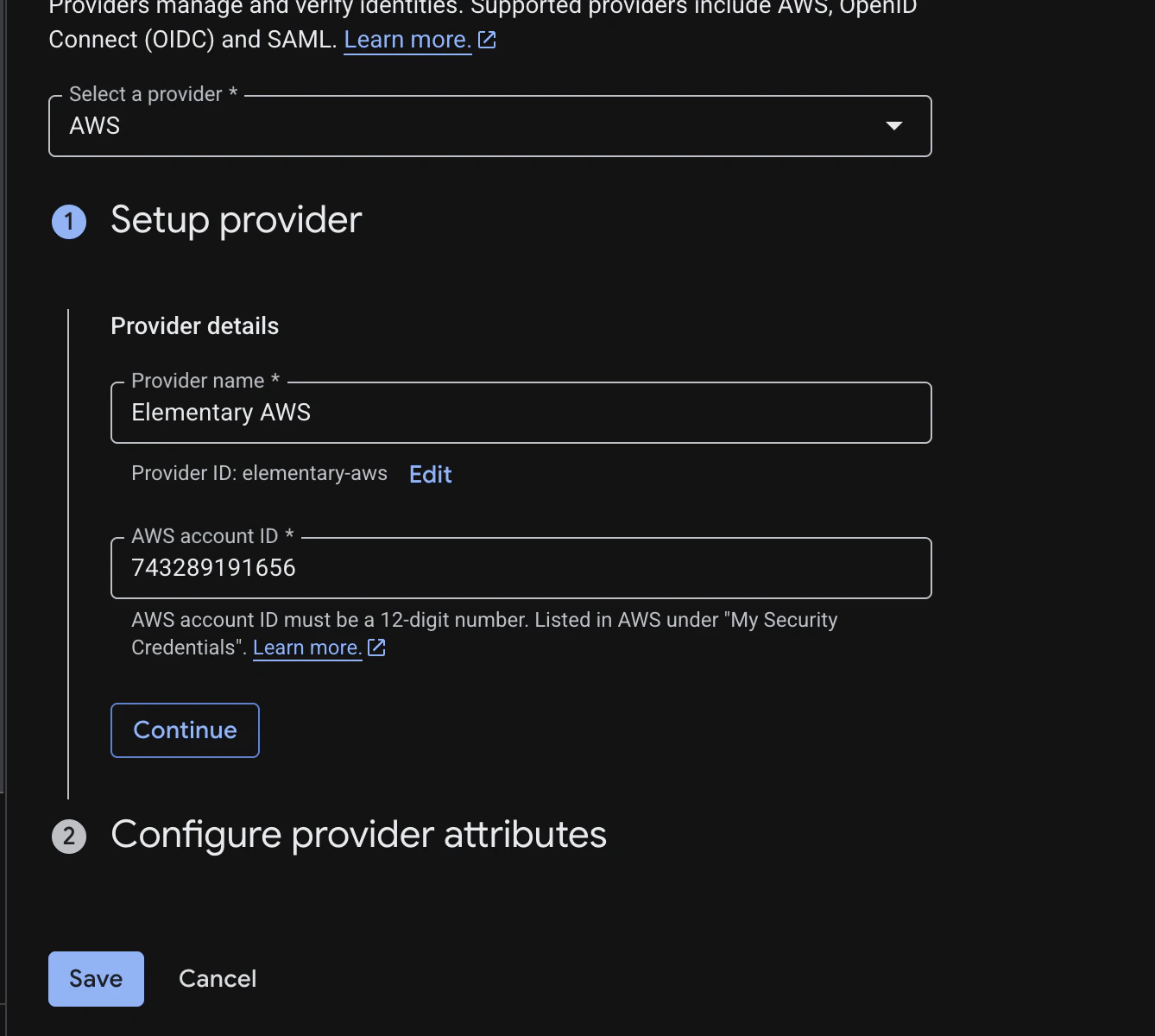Viewport: 1155px width, 1036px height.
Task: Click the step 1 circle indicator
Action: (x=69, y=221)
